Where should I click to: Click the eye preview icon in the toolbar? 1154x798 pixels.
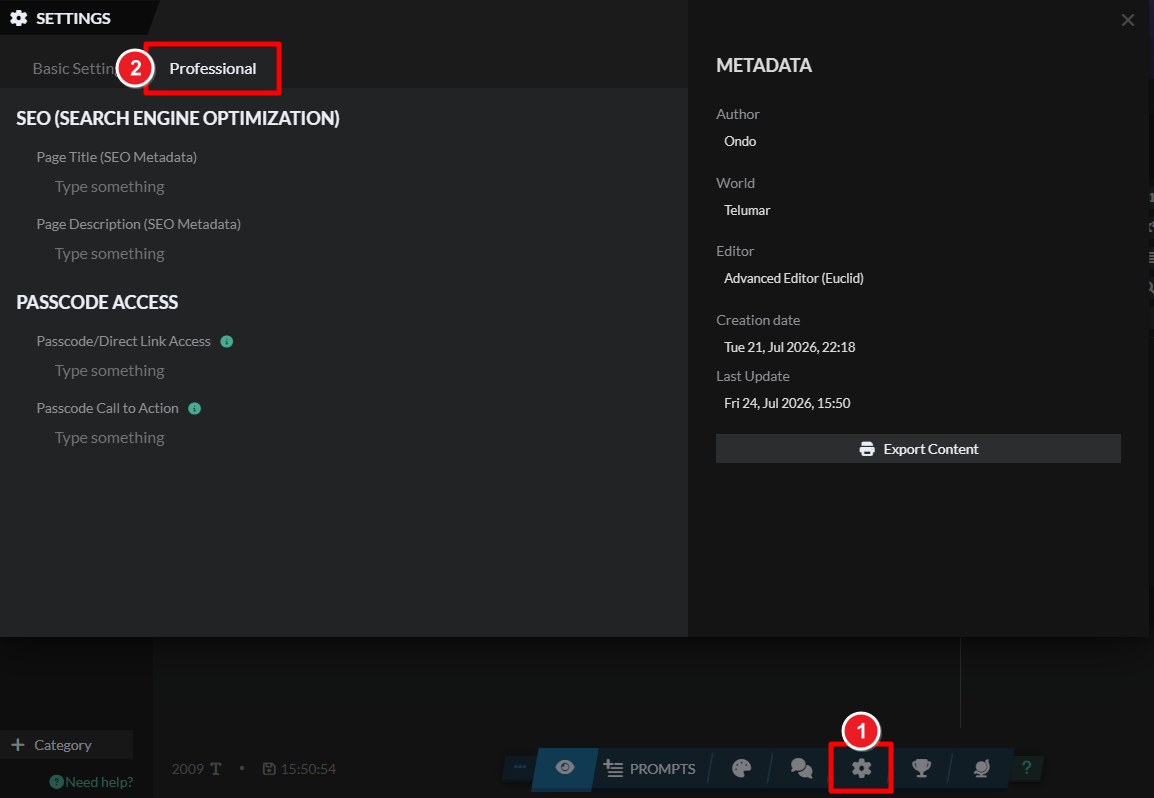click(x=564, y=768)
